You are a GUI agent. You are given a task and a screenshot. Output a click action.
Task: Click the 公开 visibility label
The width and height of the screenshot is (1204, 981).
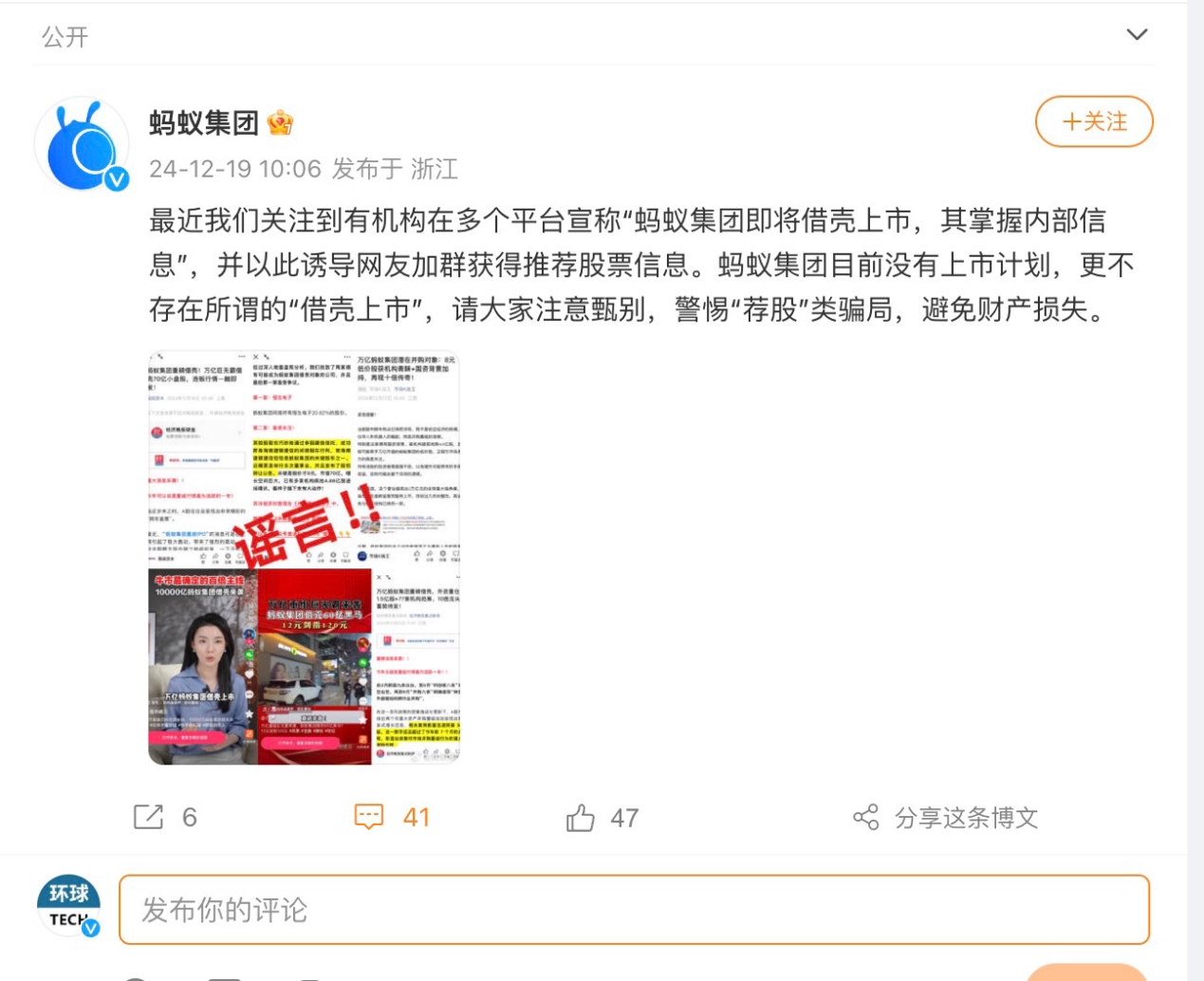point(65,37)
